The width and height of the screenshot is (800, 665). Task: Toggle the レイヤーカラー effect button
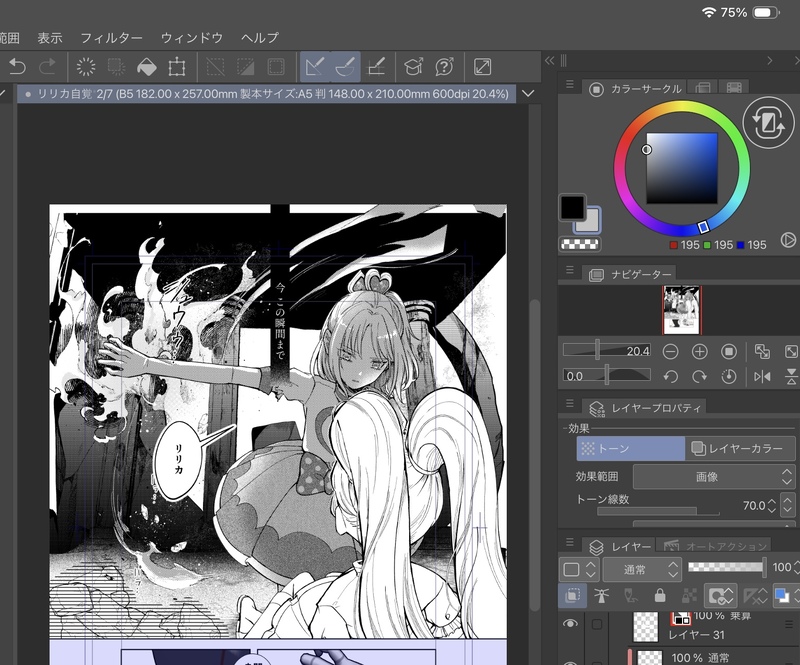pyautogui.click(x=739, y=449)
